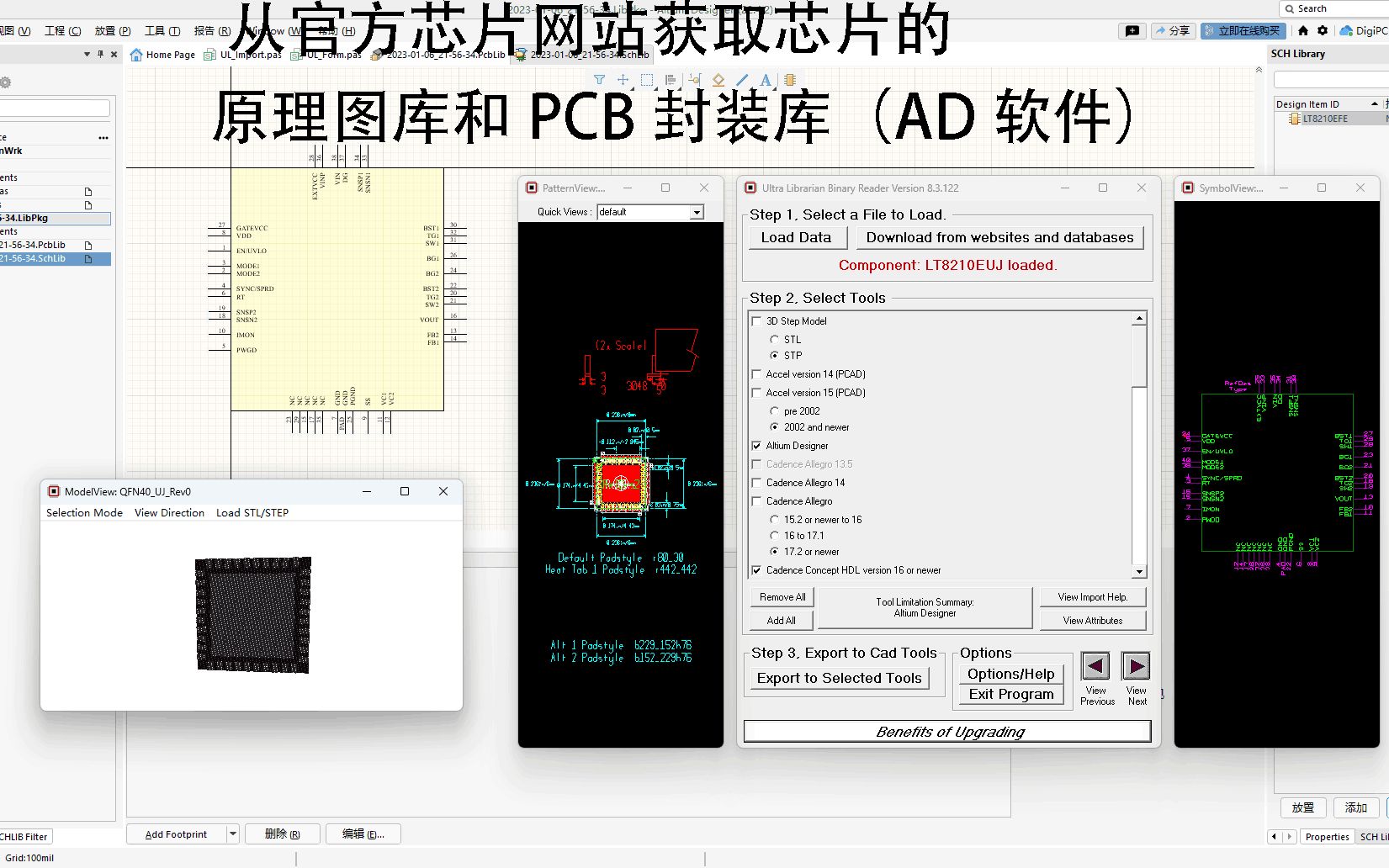Pick the IEEE symbol tool with the orange diamond
The image size is (1389, 868).
pos(718,80)
